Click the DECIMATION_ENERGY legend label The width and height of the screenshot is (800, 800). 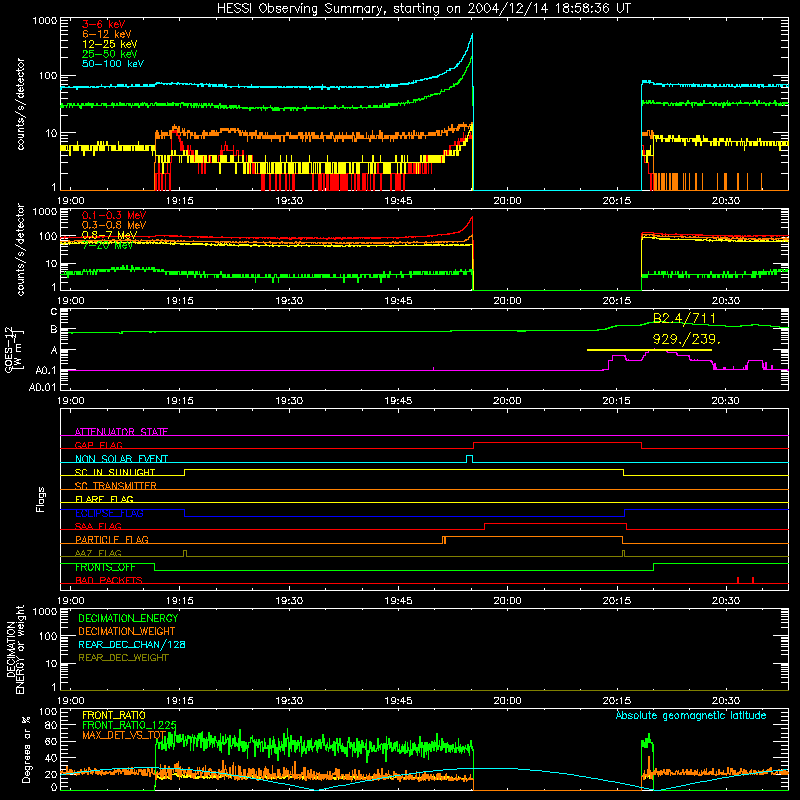[x=128, y=618]
